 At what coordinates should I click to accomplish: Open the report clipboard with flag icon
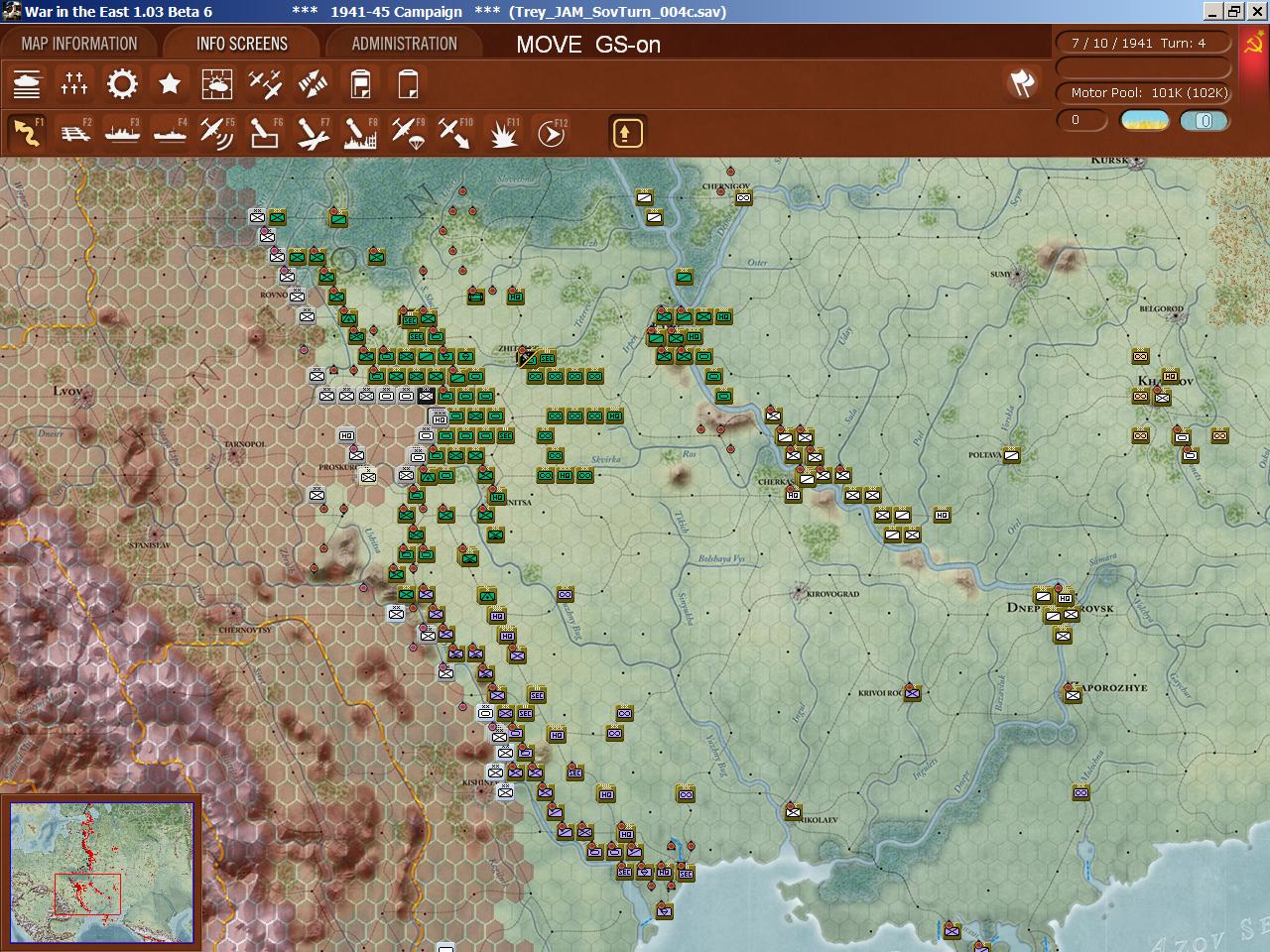click(360, 84)
